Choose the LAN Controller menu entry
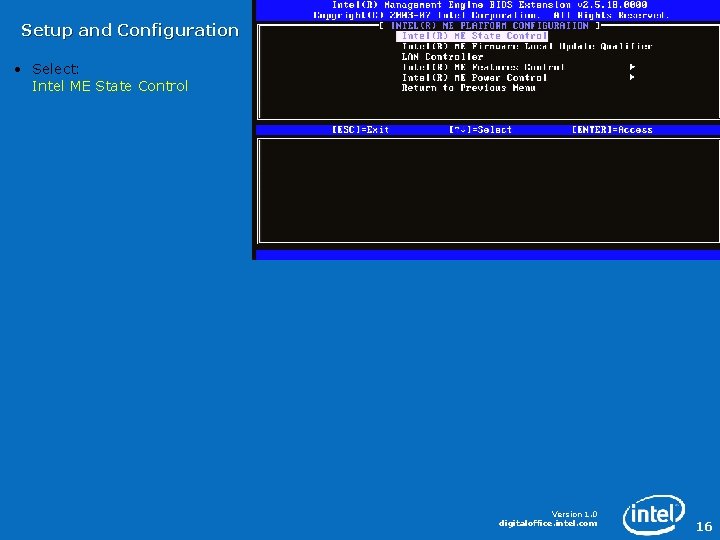Viewport: 720px width, 540px height. (442, 57)
